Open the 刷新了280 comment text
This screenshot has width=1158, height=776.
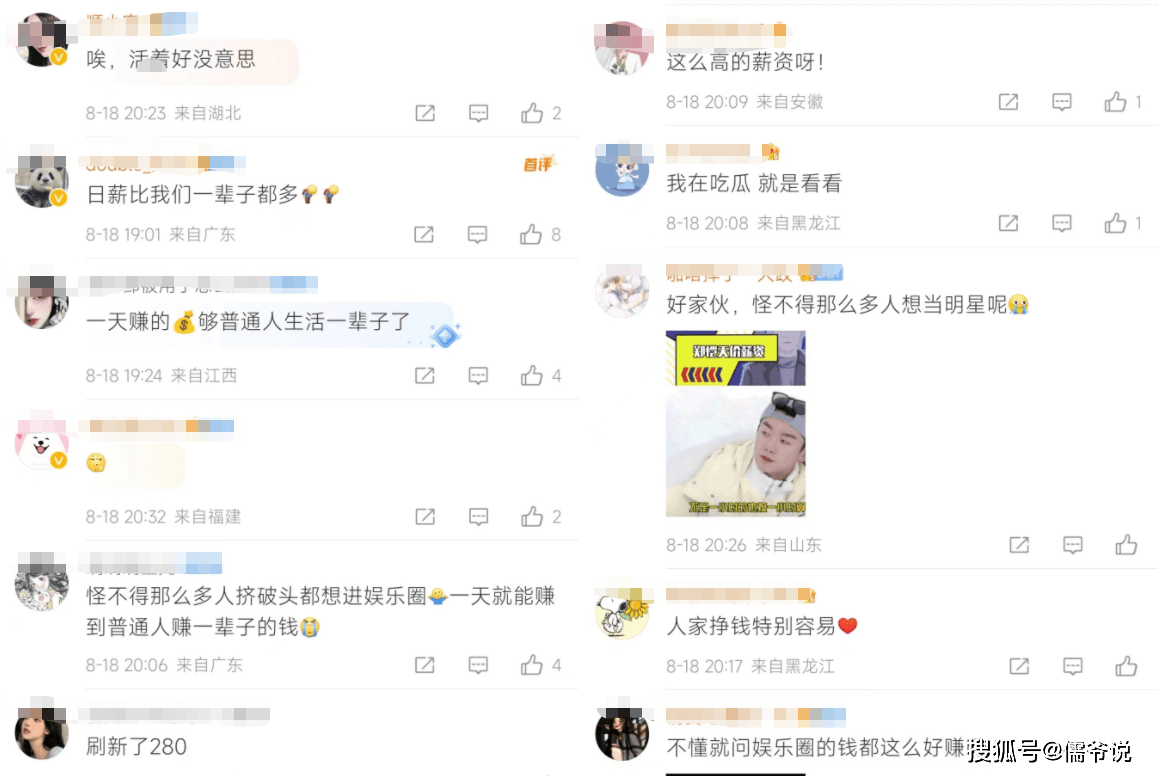[x=137, y=746]
